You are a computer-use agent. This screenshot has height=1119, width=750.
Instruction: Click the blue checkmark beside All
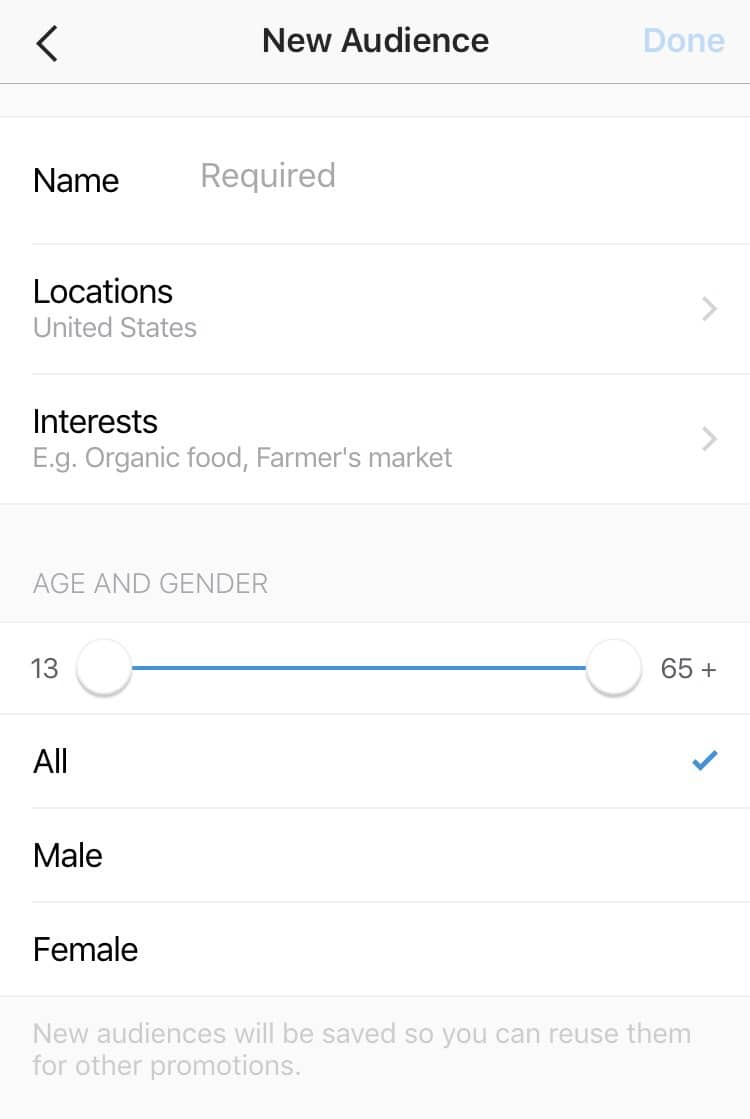point(704,761)
